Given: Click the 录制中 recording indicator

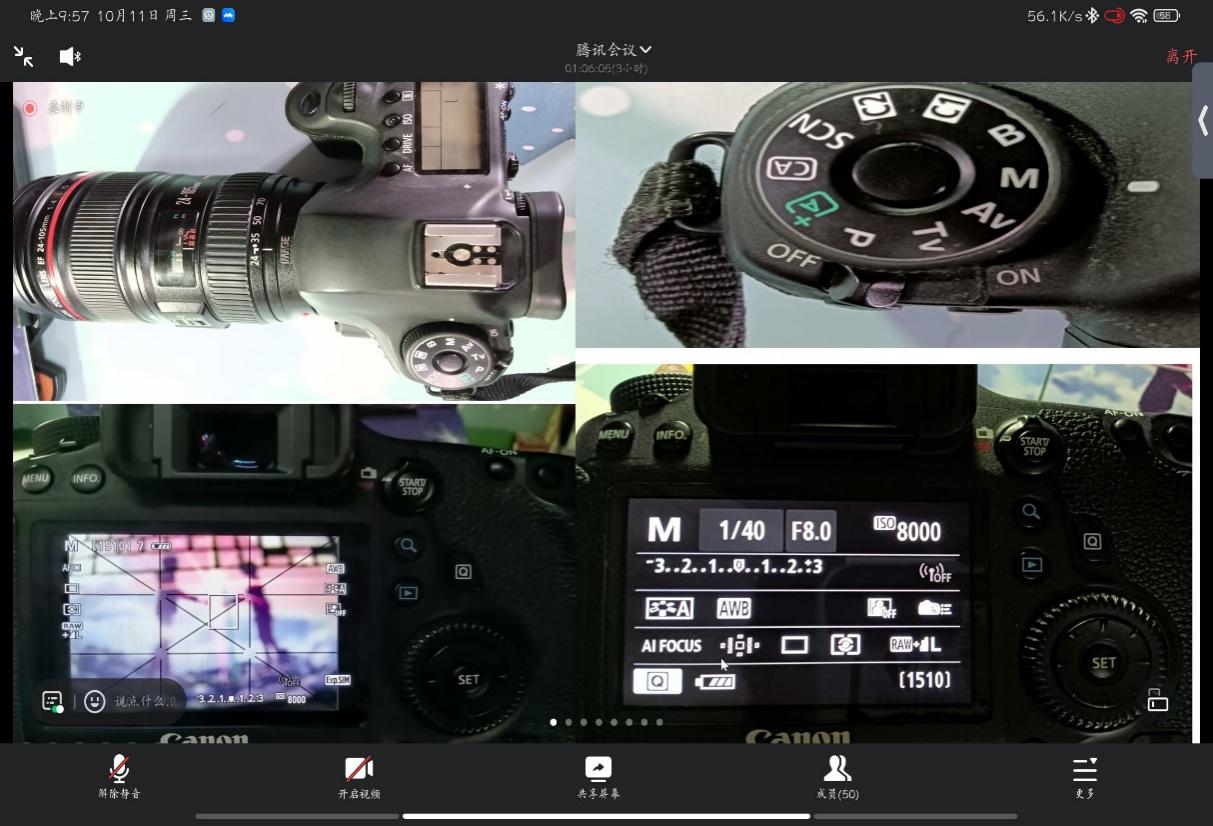Looking at the screenshot, I should click(55, 108).
